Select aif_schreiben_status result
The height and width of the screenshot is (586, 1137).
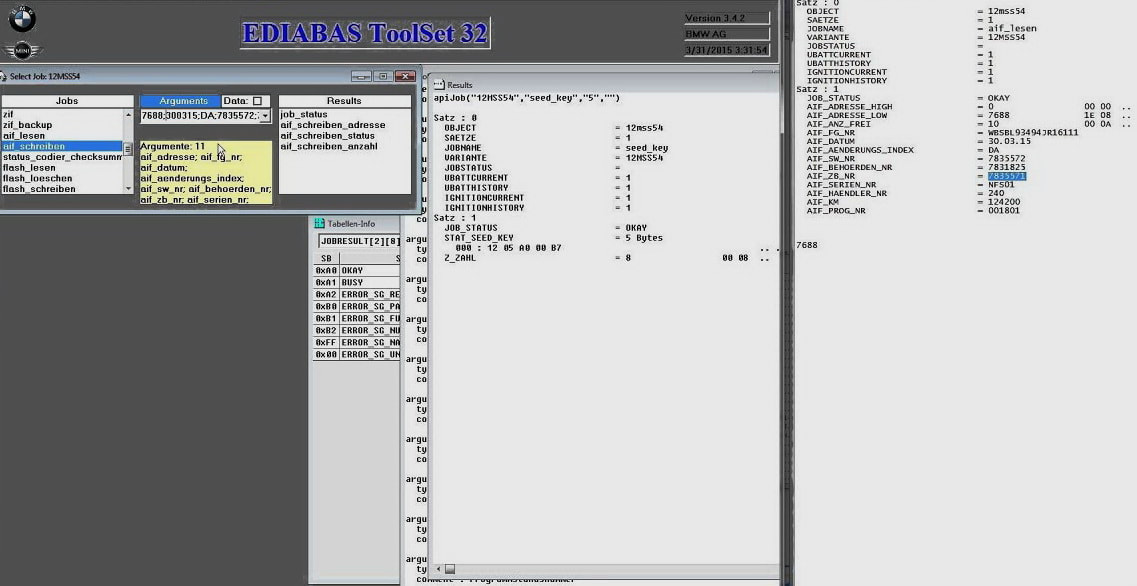328,136
